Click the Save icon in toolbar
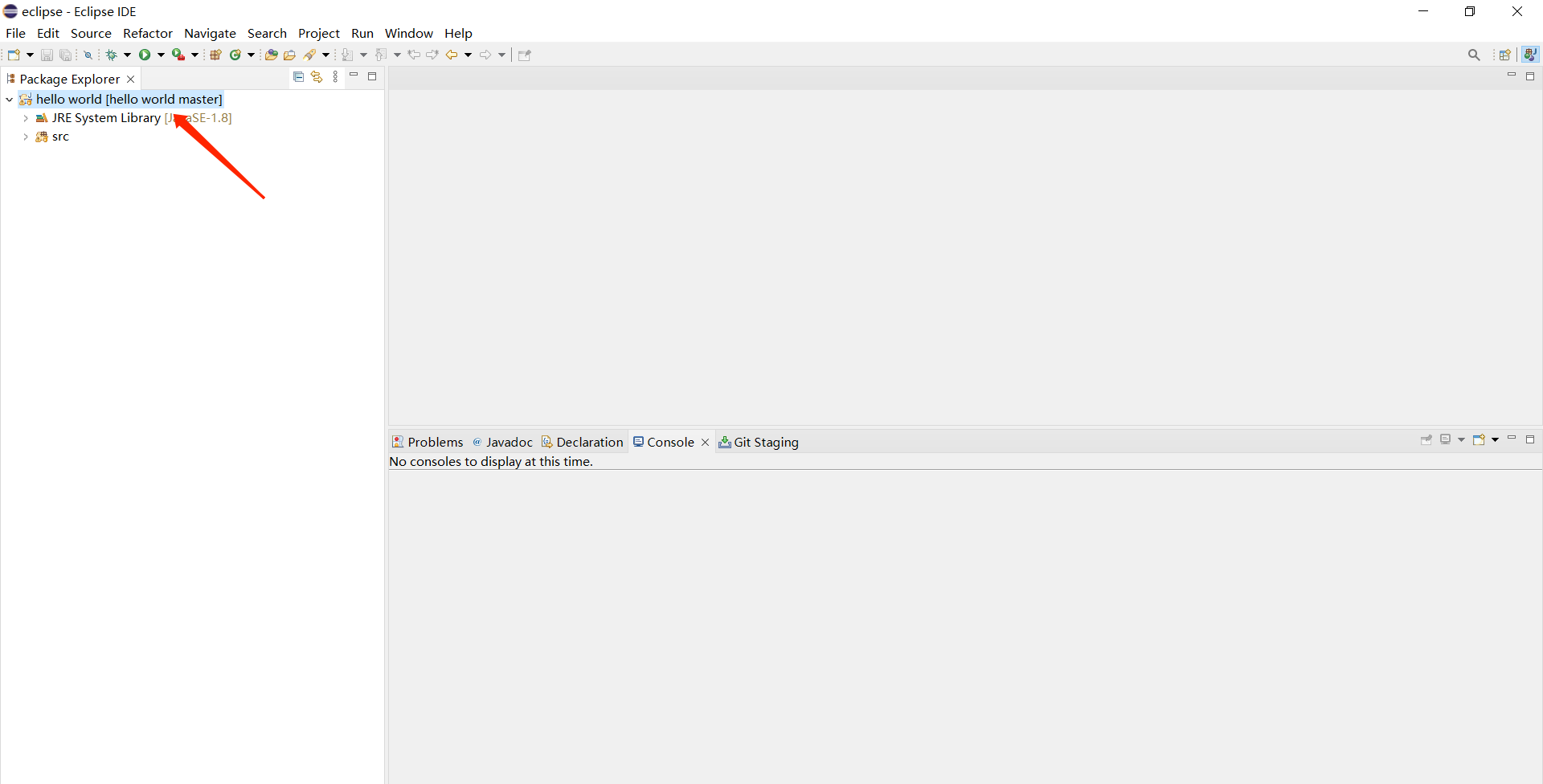The image size is (1543, 784). coord(47,55)
